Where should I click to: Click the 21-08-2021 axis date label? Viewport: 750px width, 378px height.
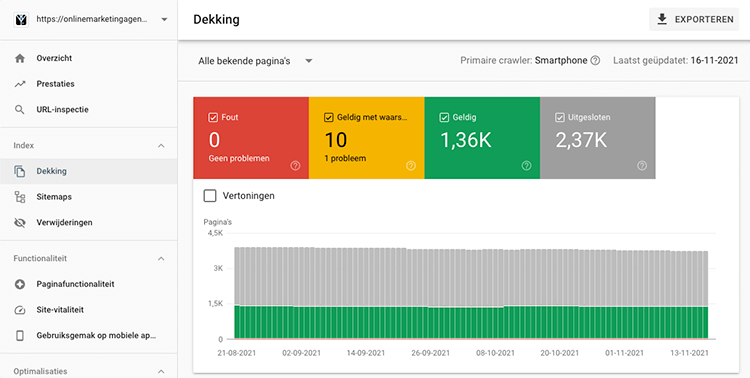coord(236,353)
